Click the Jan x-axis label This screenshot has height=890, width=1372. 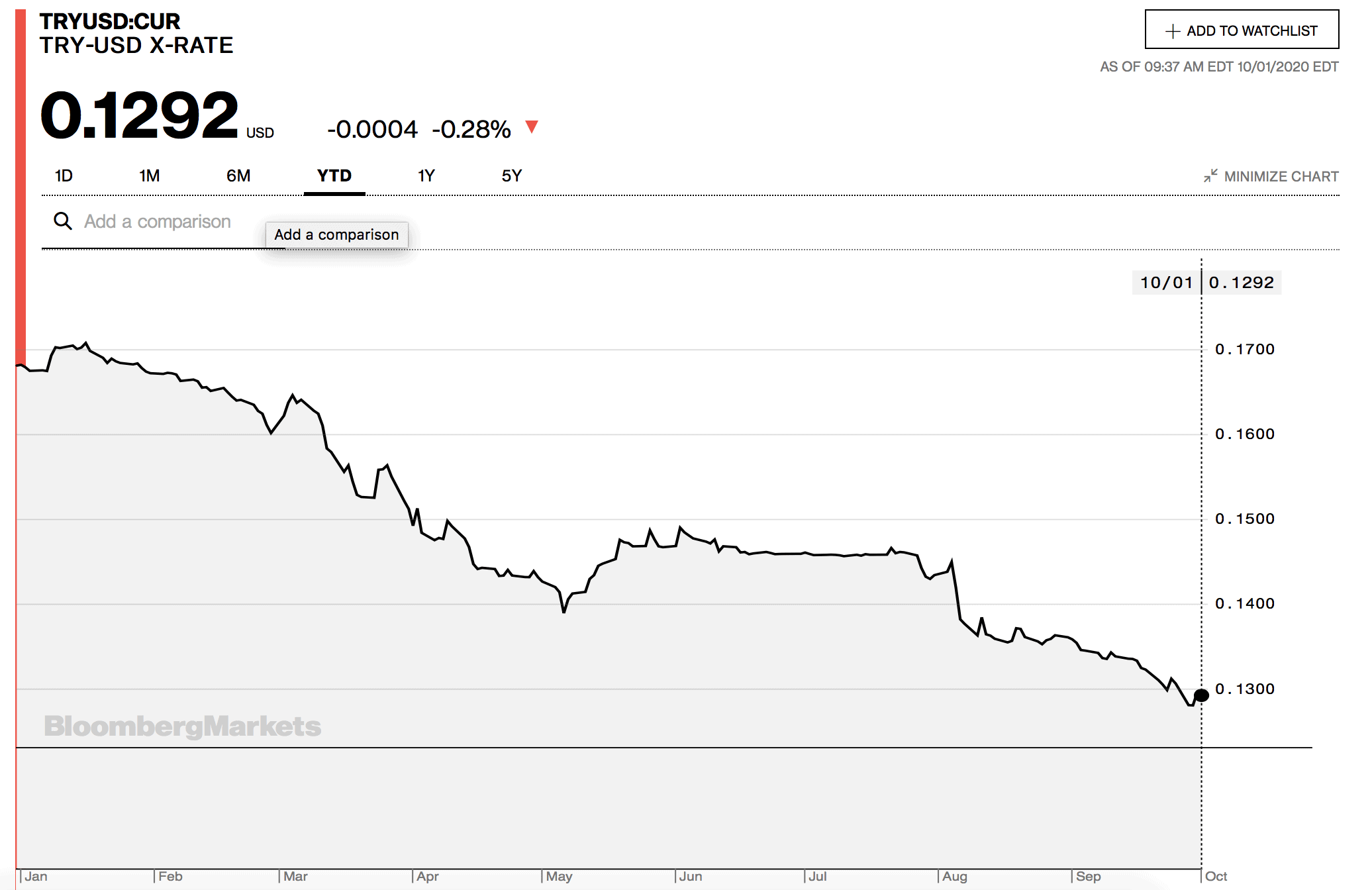click(x=36, y=876)
